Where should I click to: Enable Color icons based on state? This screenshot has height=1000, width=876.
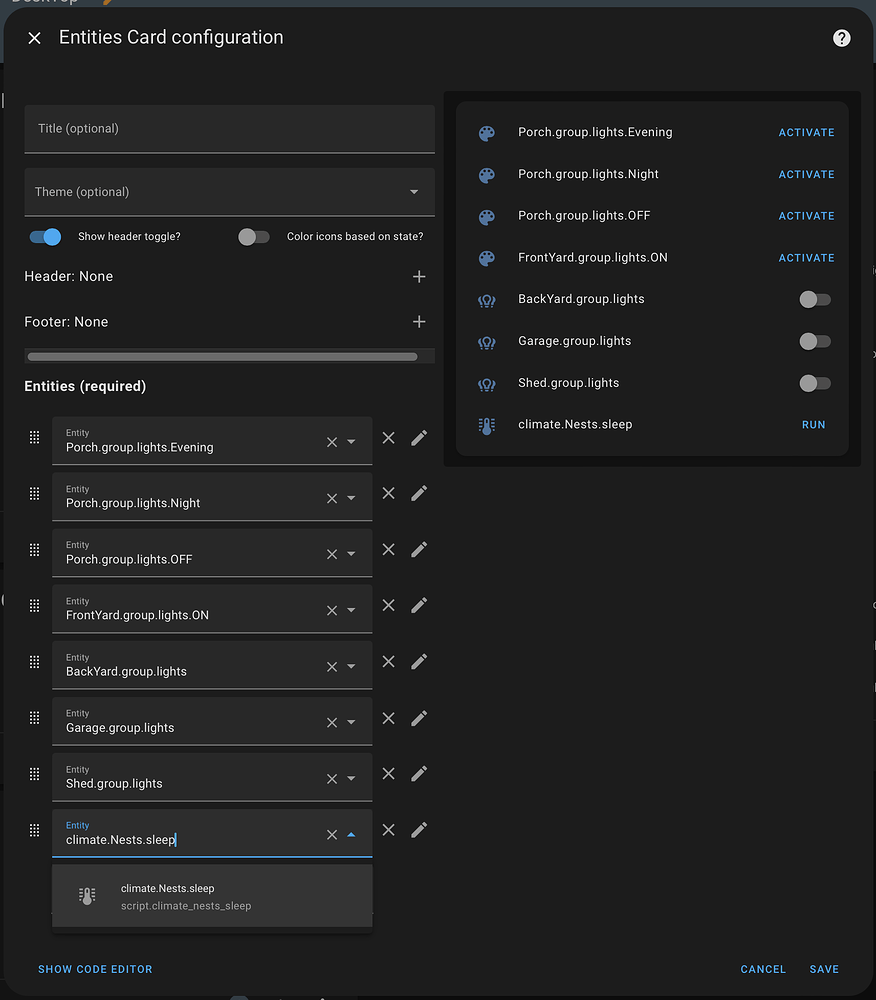[x=254, y=237]
